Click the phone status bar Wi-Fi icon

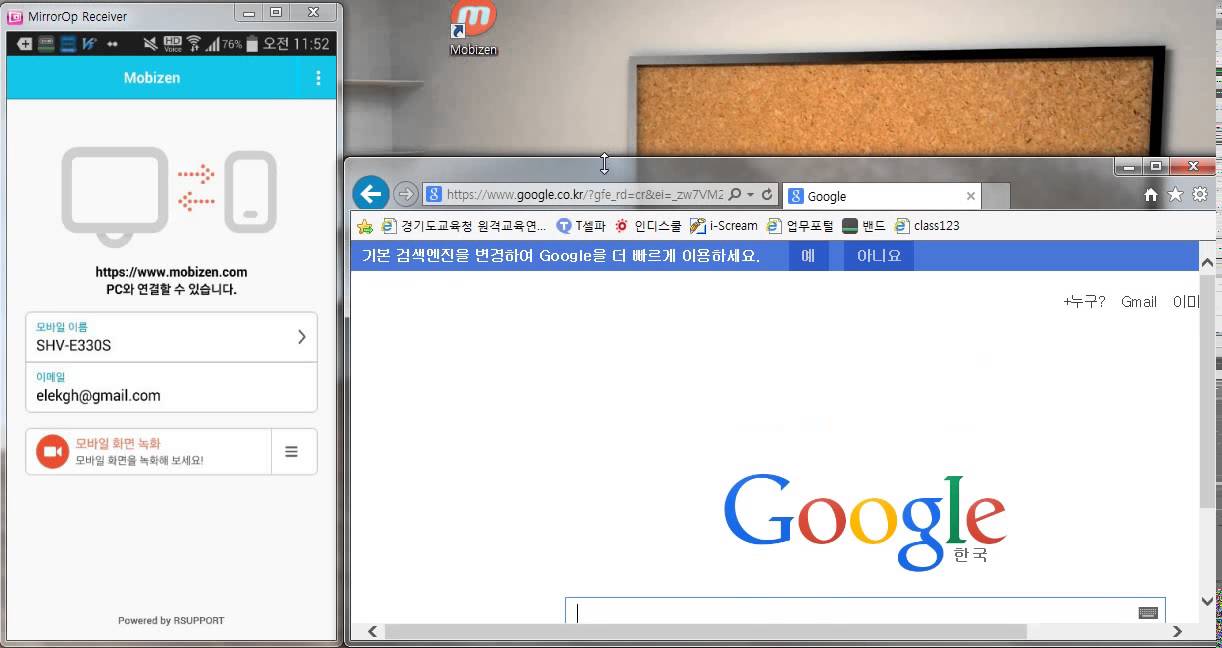point(194,44)
